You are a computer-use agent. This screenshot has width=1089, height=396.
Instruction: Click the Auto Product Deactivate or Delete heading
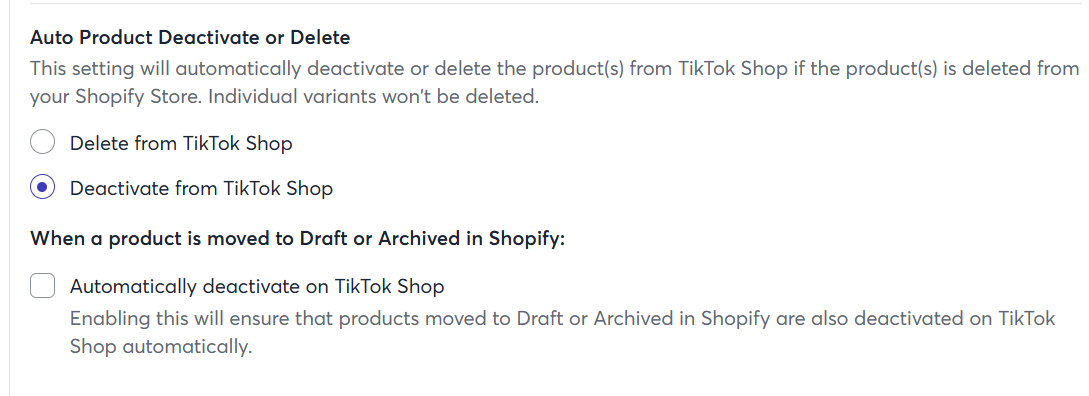pos(190,37)
